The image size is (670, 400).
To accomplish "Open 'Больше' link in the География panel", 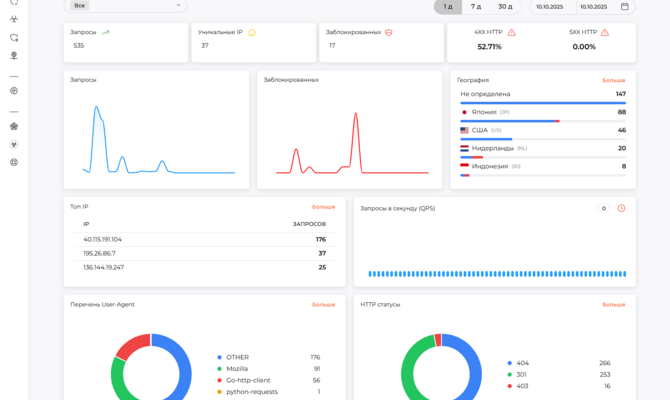I will click(614, 80).
